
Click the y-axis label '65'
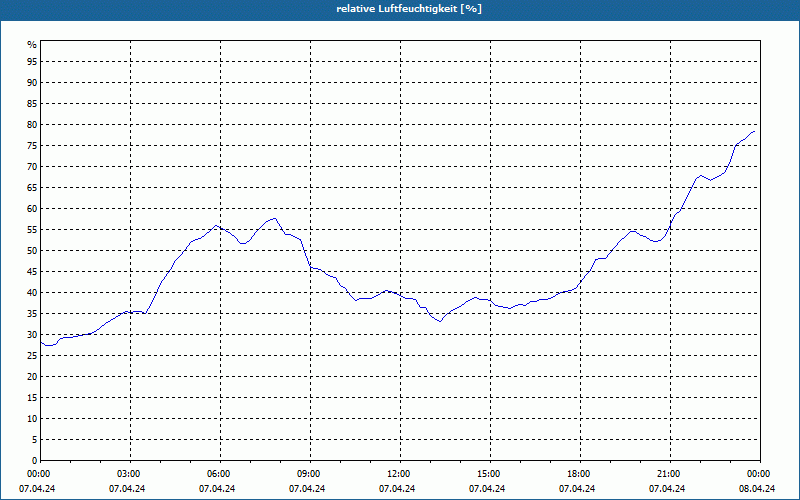click(32, 188)
